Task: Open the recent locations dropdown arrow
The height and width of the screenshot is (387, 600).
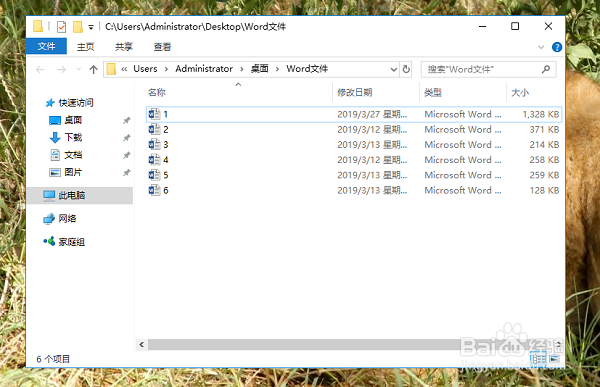Action: point(78,69)
